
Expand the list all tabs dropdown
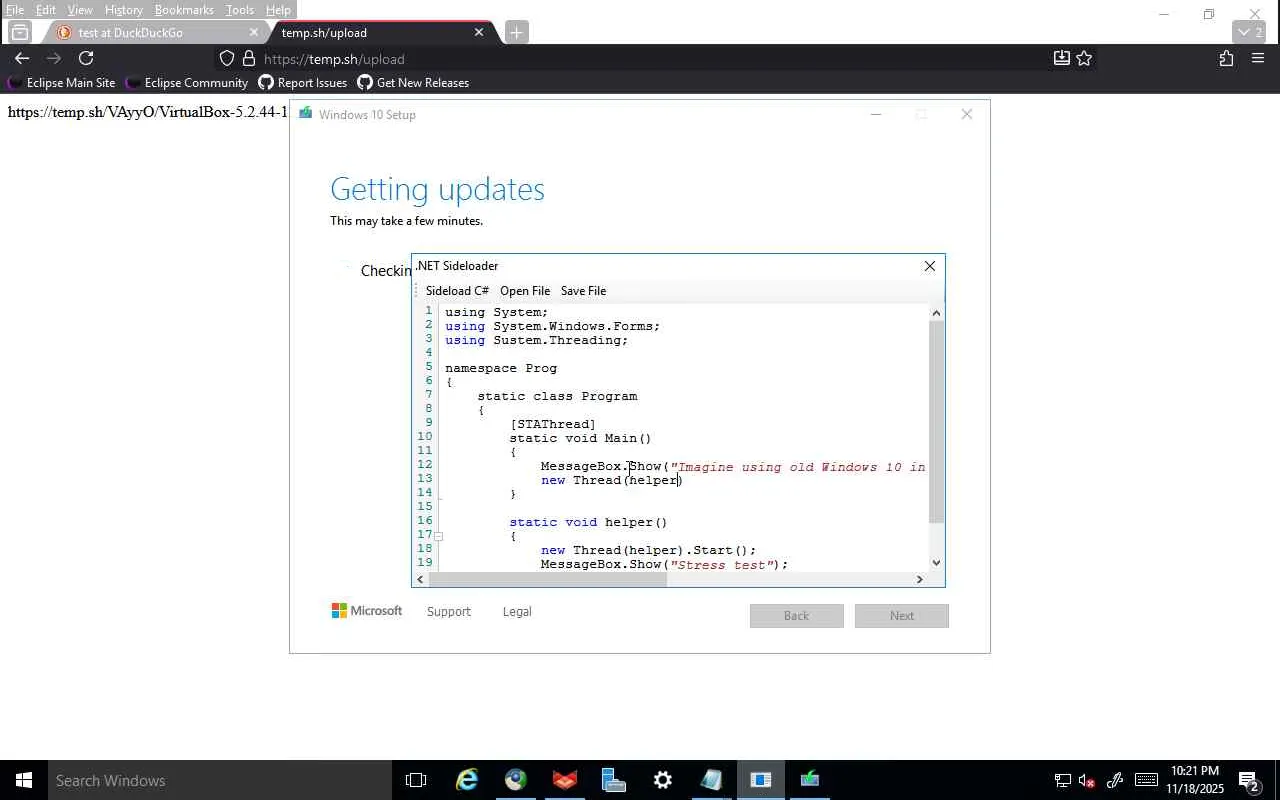pos(1251,32)
